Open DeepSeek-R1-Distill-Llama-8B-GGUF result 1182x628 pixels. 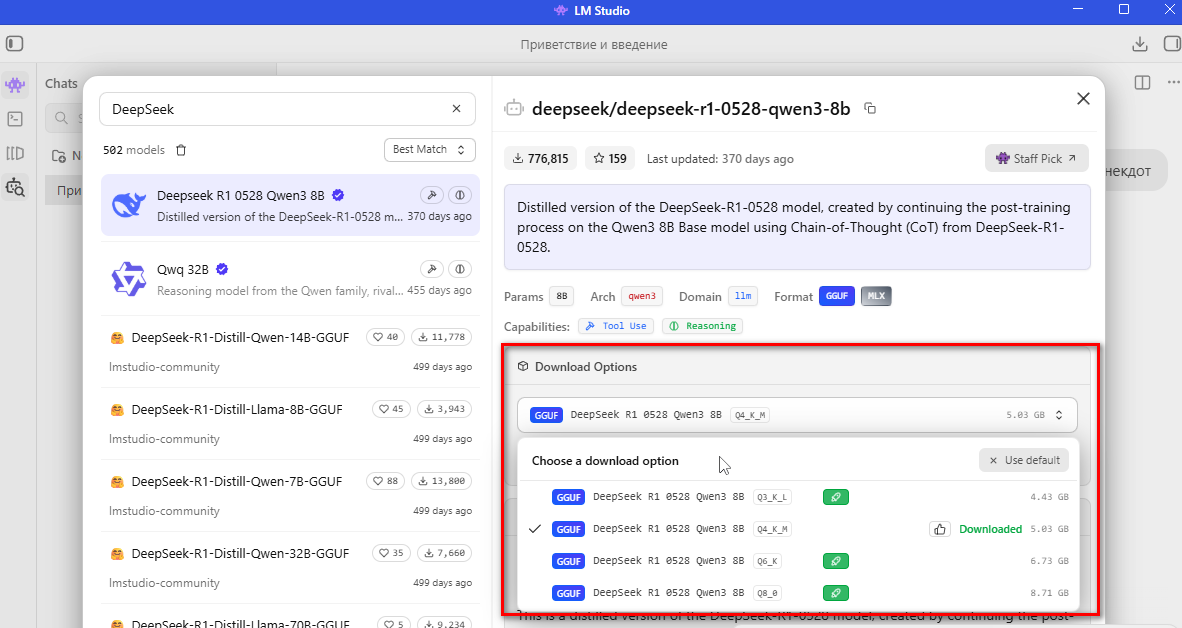(290, 424)
